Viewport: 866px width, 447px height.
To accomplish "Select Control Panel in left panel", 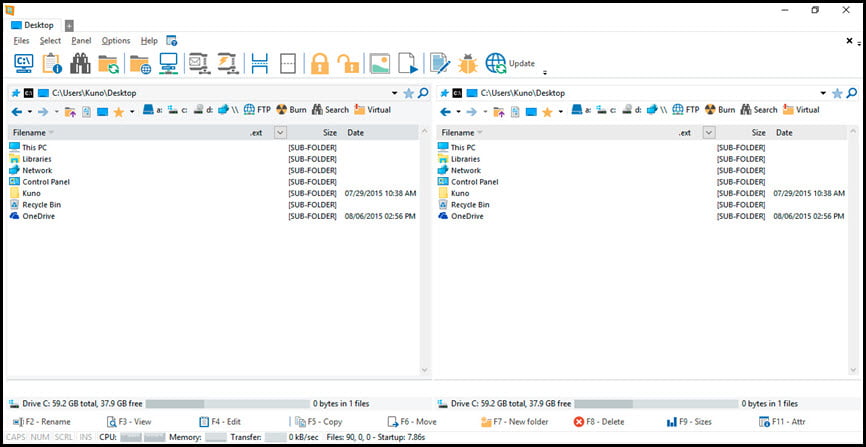I will 46,182.
